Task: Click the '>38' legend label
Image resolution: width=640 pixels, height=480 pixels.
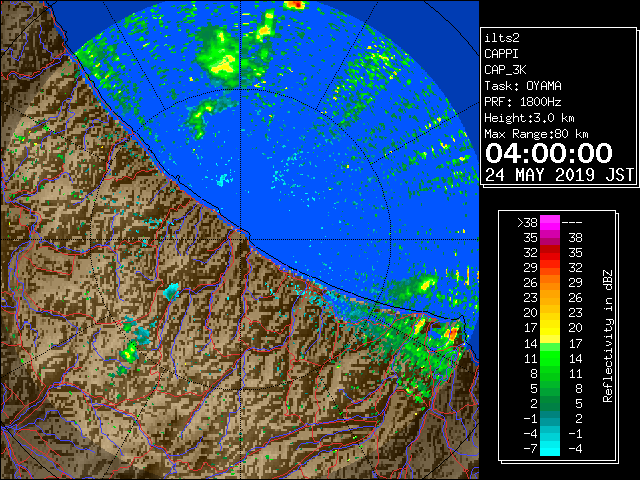Action: [527, 223]
